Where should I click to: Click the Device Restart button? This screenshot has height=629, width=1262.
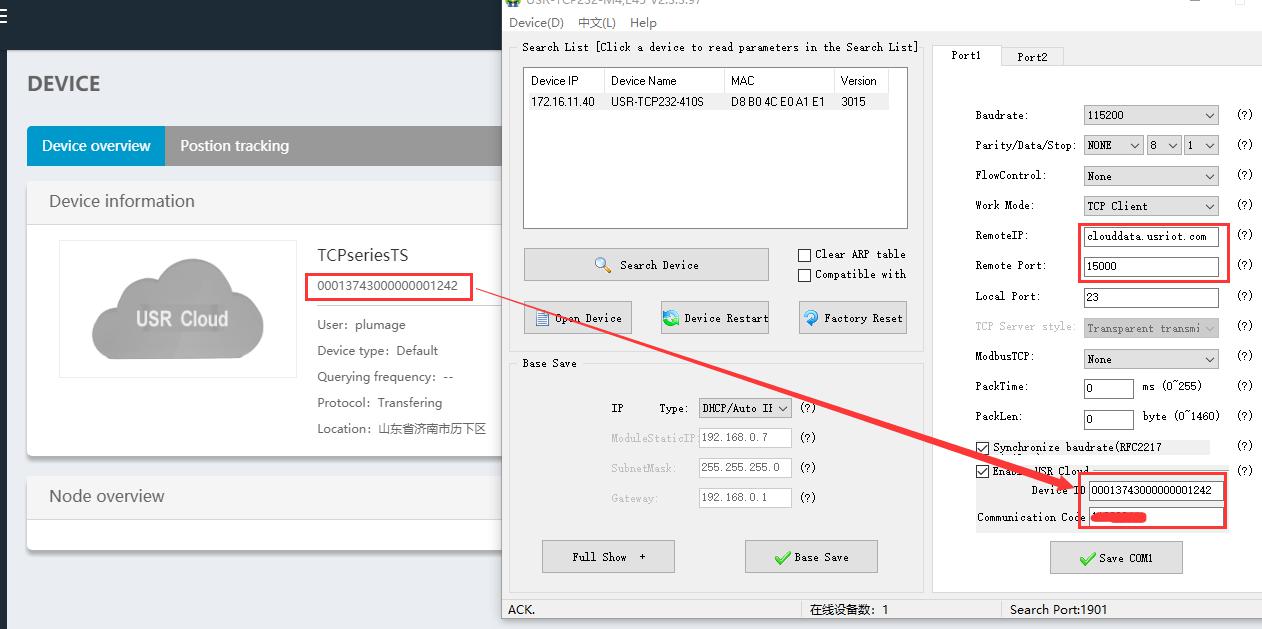tap(715, 318)
